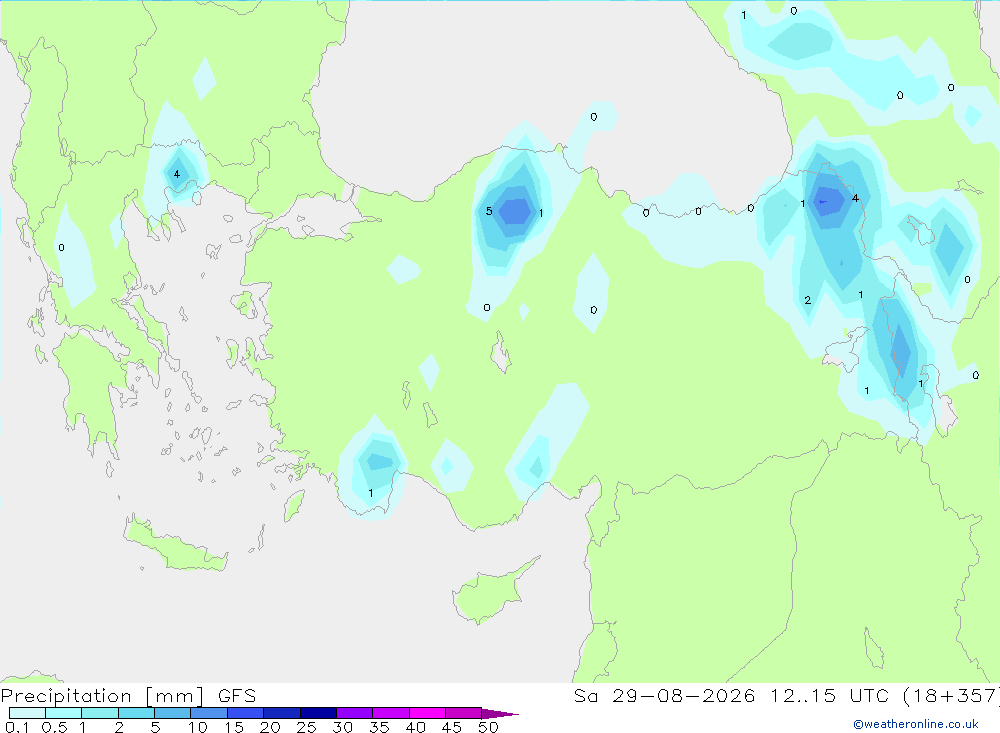Click the '40' legend scale label
Viewport: 1000px width, 733px height.
coord(416,727)
